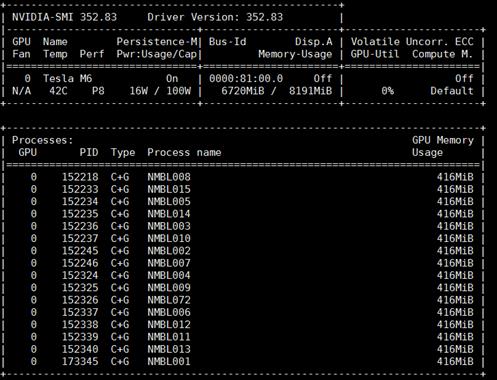Viewport: 497px width, 380px height.
Task: Click process name NMBL014
Action: coord(169,214)
